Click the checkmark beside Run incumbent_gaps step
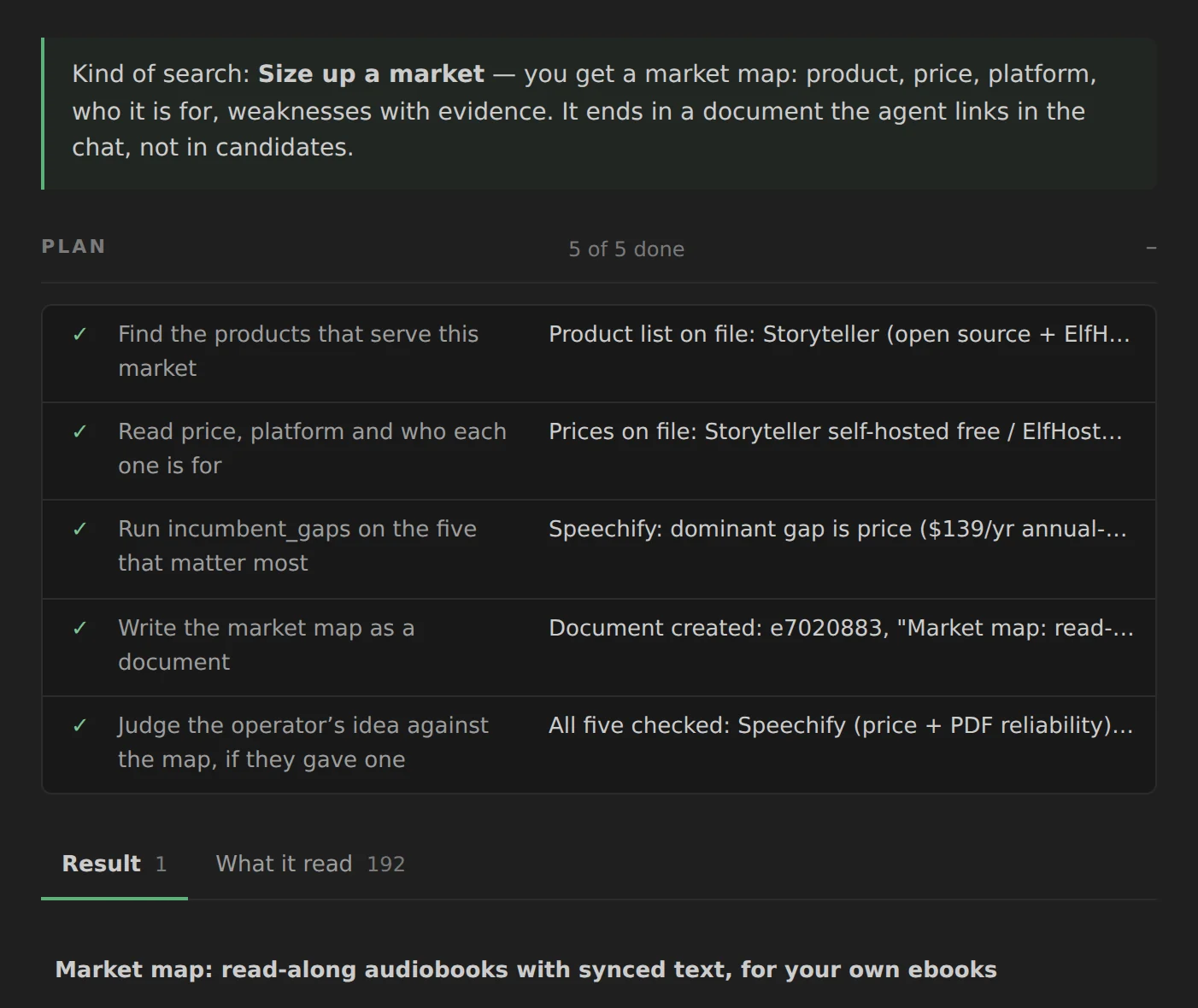Image resolution: width=1198 pixels, height=1008 pixels. click(80, 529)
